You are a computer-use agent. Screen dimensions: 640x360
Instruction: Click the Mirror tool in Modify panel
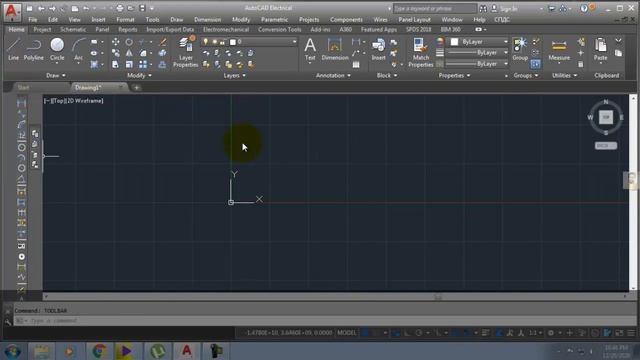(129, 53)
